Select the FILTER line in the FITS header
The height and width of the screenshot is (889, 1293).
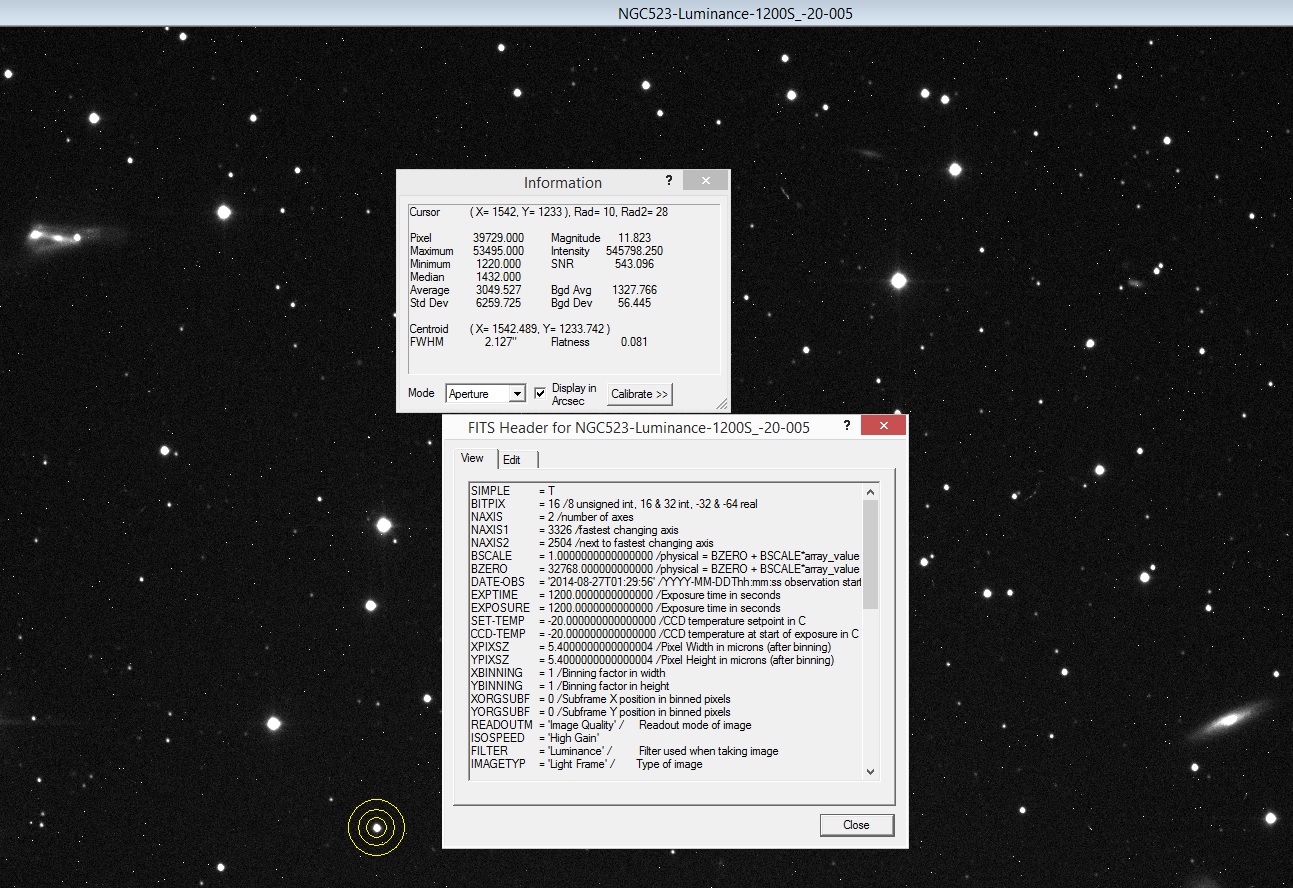click(x=600, y=751)
